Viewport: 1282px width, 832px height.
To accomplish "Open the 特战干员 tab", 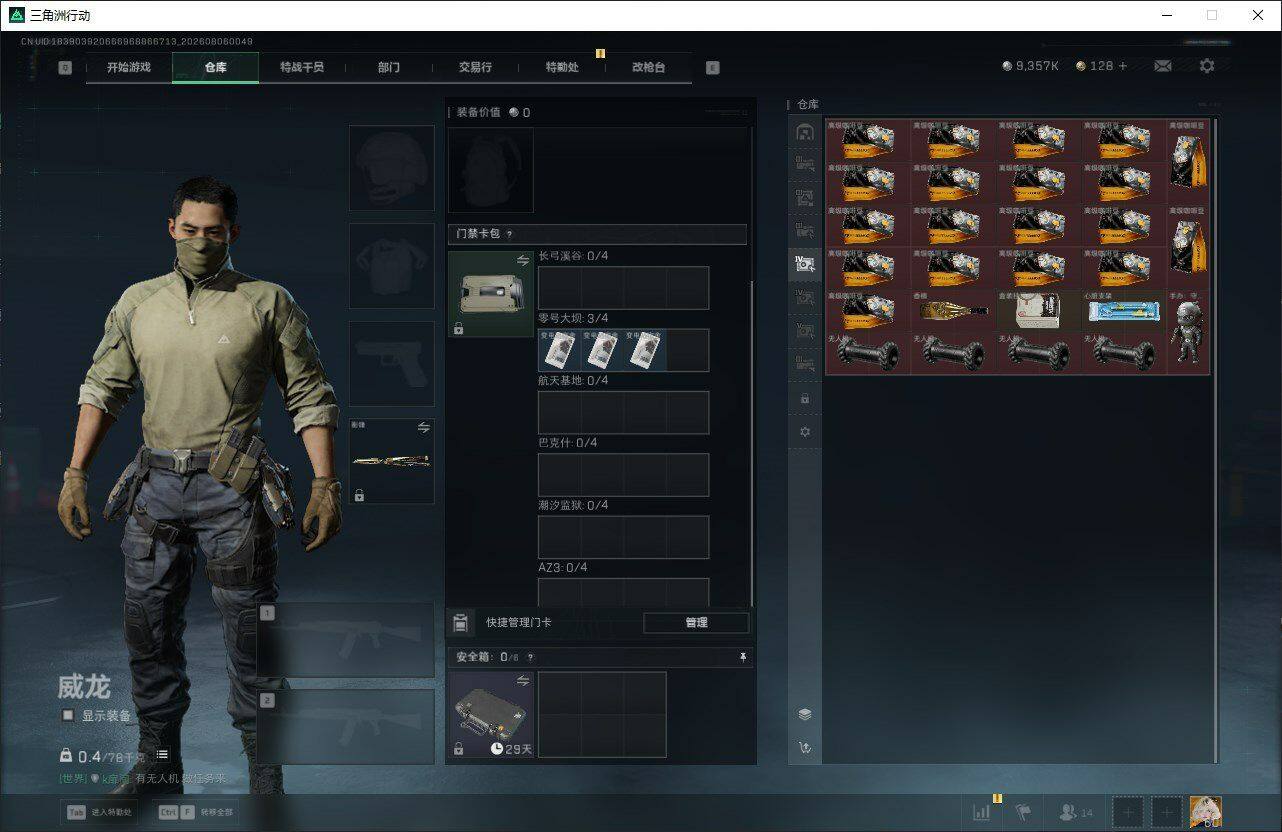I will pyautogui.click(x=301, y=67).
